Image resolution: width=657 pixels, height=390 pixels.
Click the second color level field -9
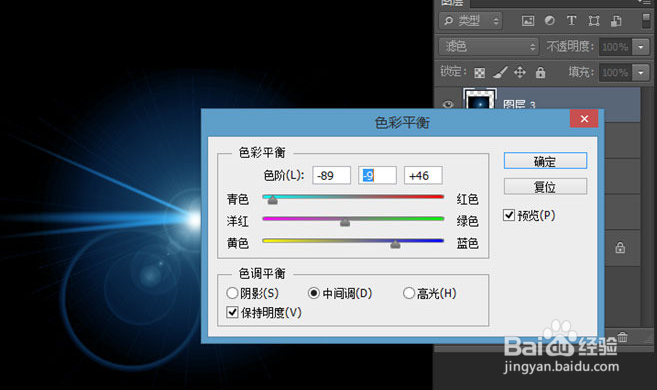click(x=377, y=175)
